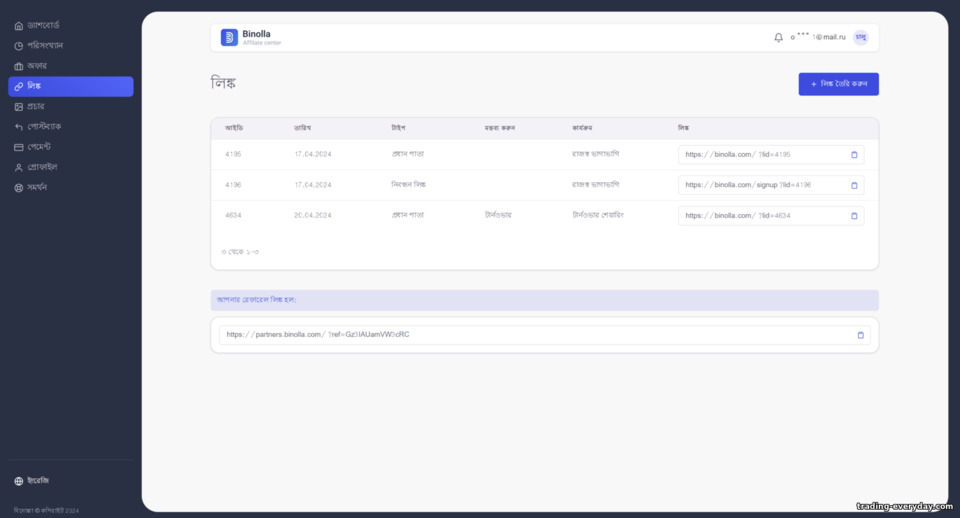This screenshot has height=518, width=960.
Task: Click the user avatar badge beside the email
Action: (x=861, y=37)
